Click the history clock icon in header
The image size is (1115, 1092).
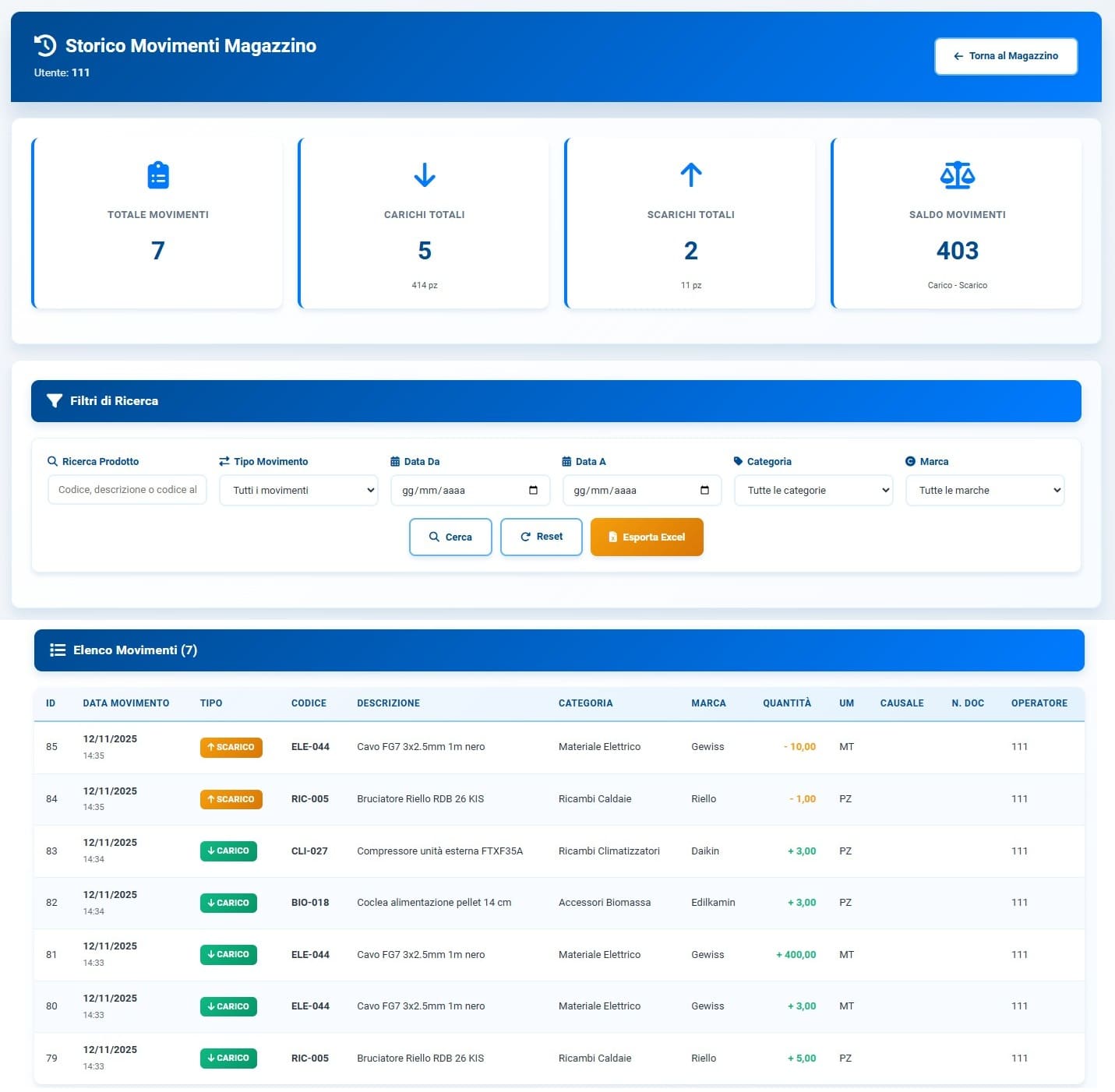pyautogui.click(x=45, y=46)
